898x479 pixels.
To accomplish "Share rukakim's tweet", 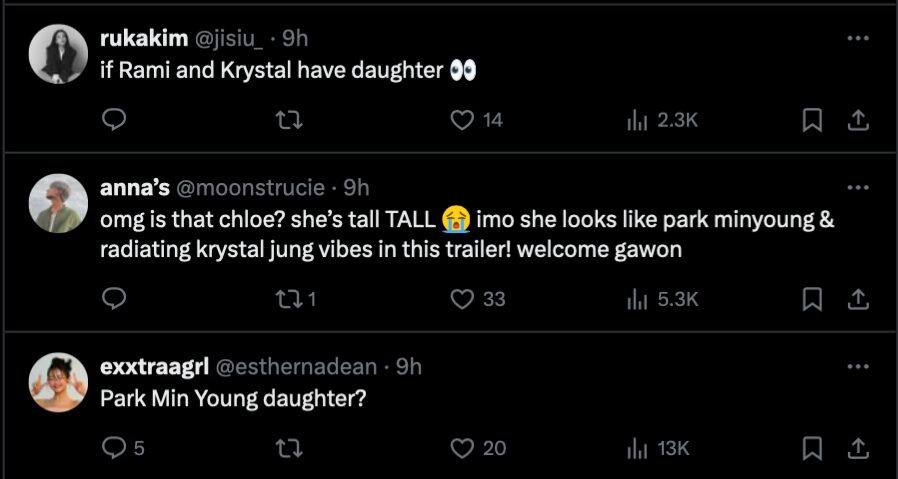I will tap(857, 120).
